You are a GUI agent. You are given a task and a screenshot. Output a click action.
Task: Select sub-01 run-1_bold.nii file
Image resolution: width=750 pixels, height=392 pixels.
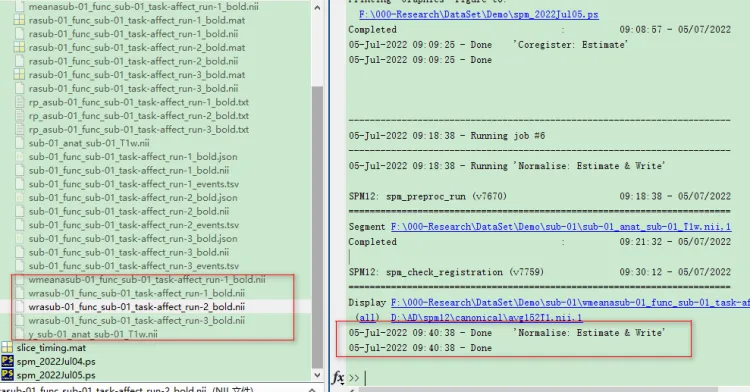tap(129, 170)
